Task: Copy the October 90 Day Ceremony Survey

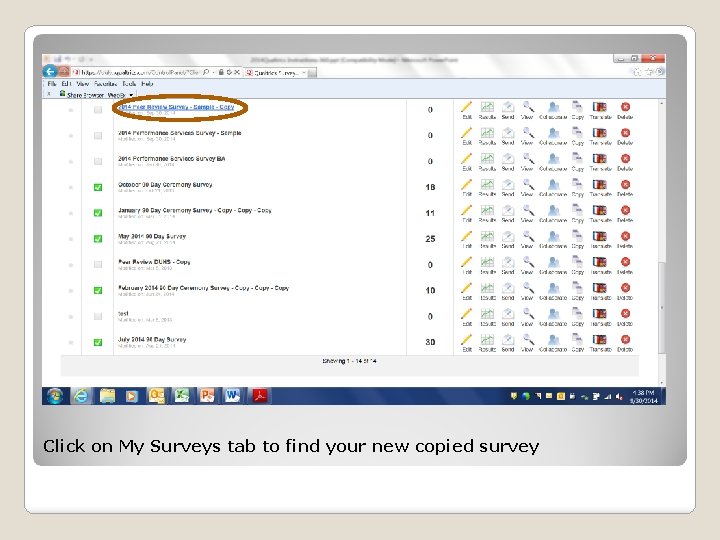Action: pyautogui.click(x=578, y=188)
